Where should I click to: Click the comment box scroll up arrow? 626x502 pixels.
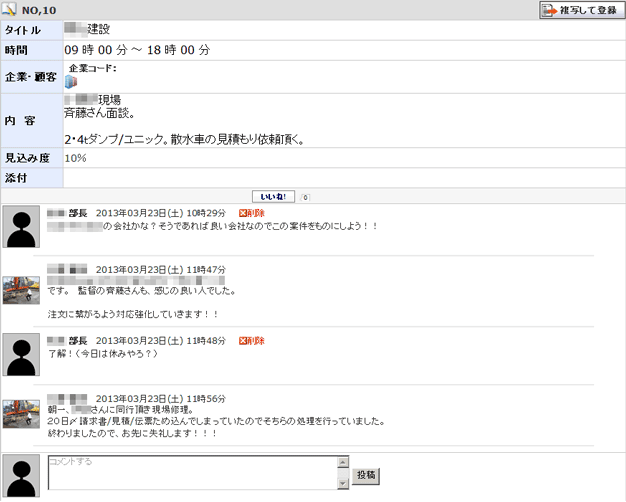pyautogui.click(x=343, y=462)
